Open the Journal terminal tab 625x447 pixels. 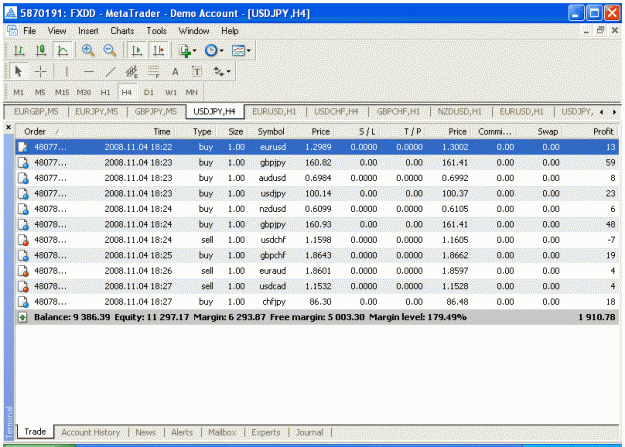point(309,432)
